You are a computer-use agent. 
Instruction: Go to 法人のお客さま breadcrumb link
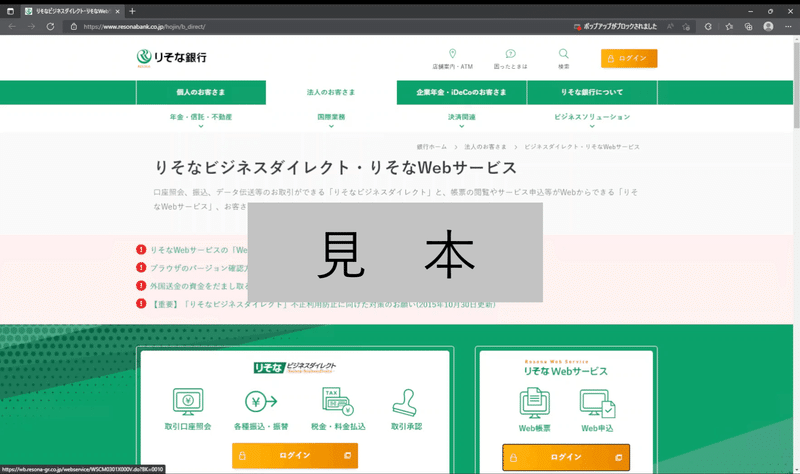(485, 147)
